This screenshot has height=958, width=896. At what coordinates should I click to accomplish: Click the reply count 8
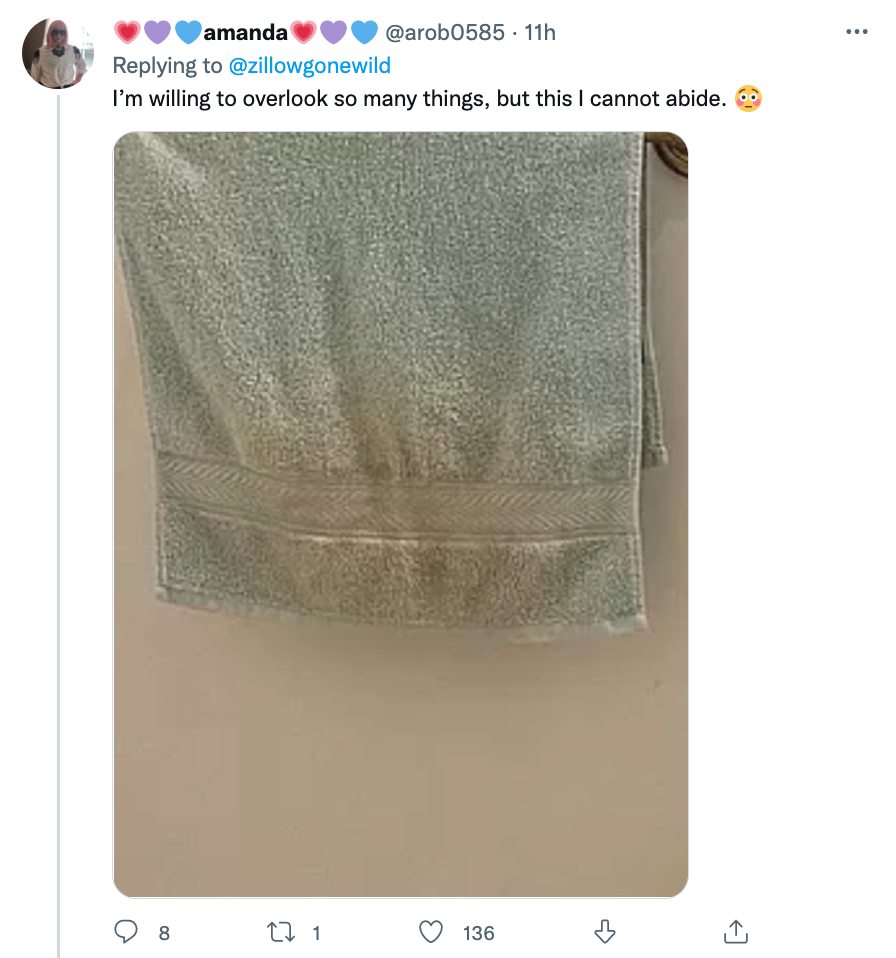[164, 933]
